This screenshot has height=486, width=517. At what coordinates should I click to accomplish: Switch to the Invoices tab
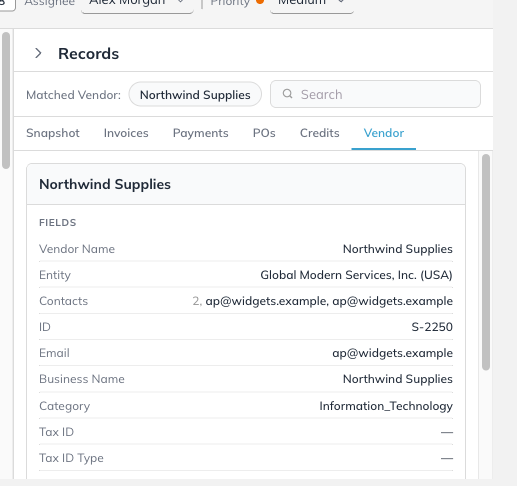(126, 133)
